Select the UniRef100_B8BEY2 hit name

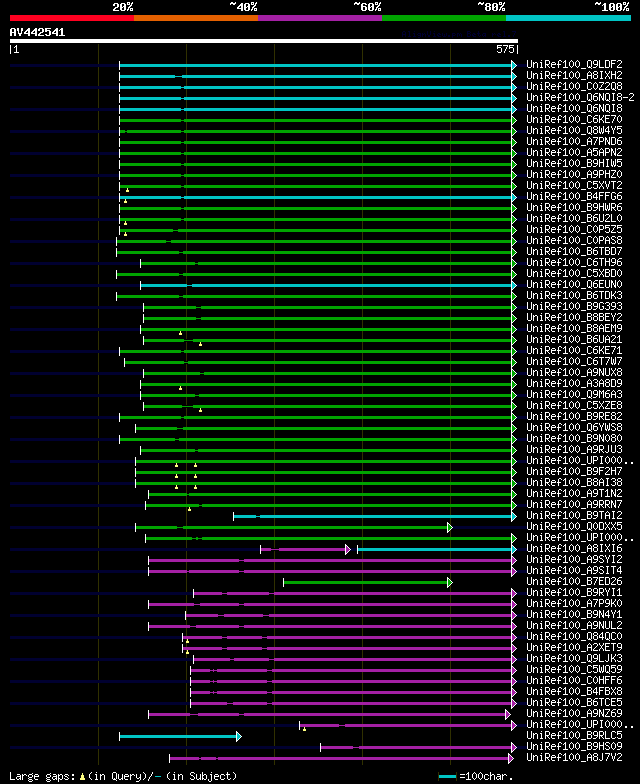pyautogui.click(x=574, y=318)
